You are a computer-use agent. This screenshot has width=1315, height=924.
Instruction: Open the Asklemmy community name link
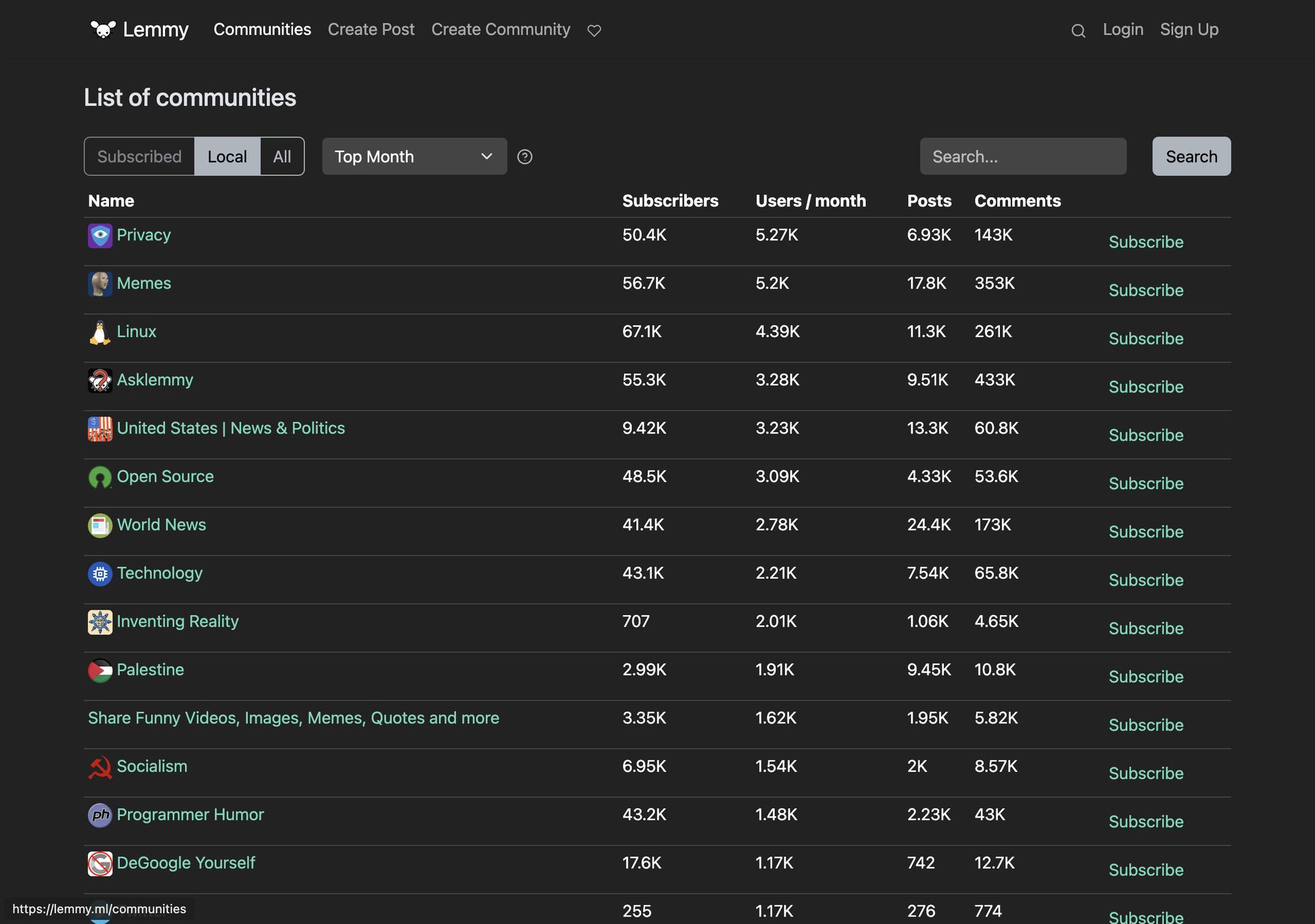pos(155,380)
